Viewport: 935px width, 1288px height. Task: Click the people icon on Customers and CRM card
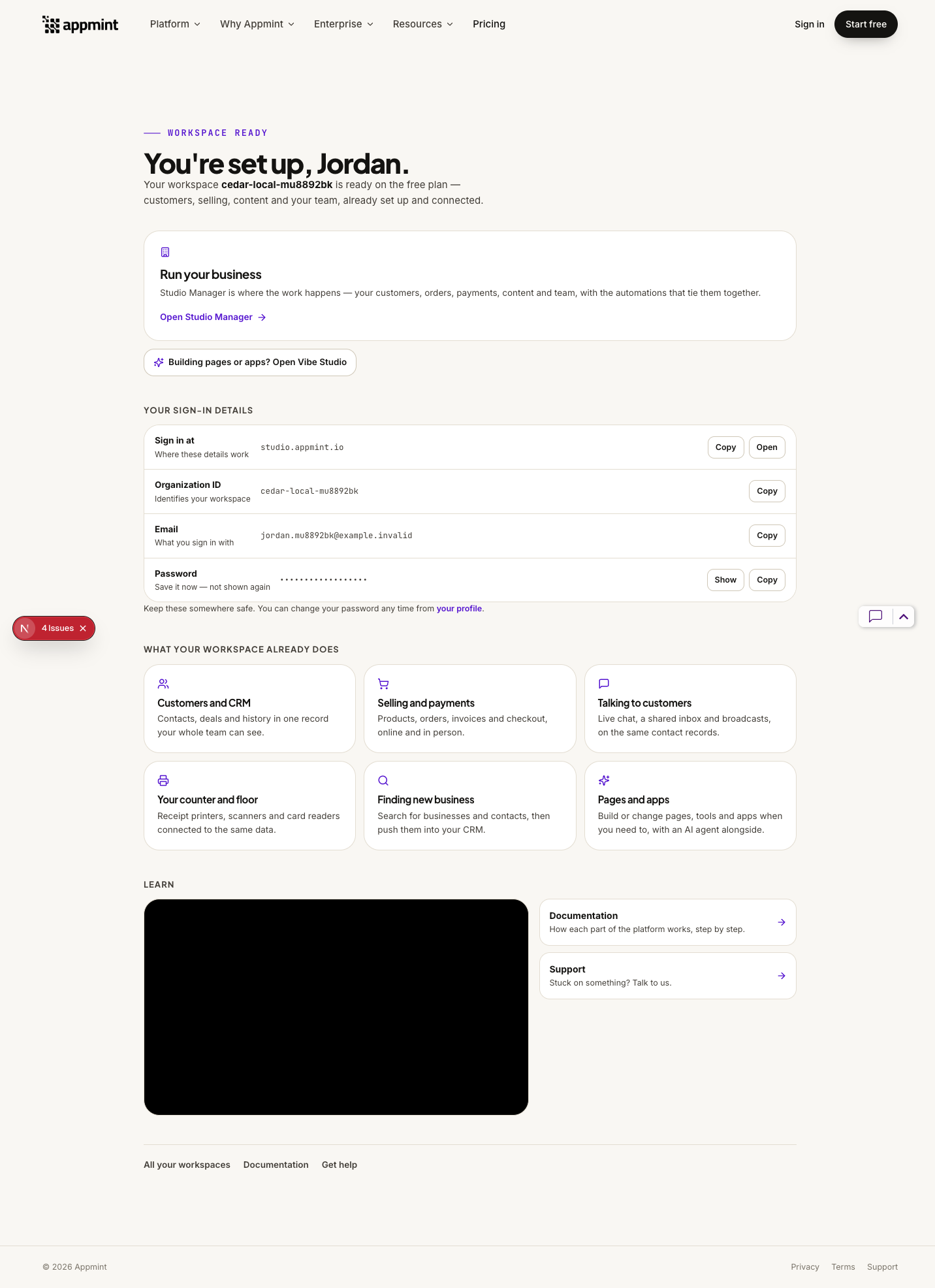pos(163,684)
